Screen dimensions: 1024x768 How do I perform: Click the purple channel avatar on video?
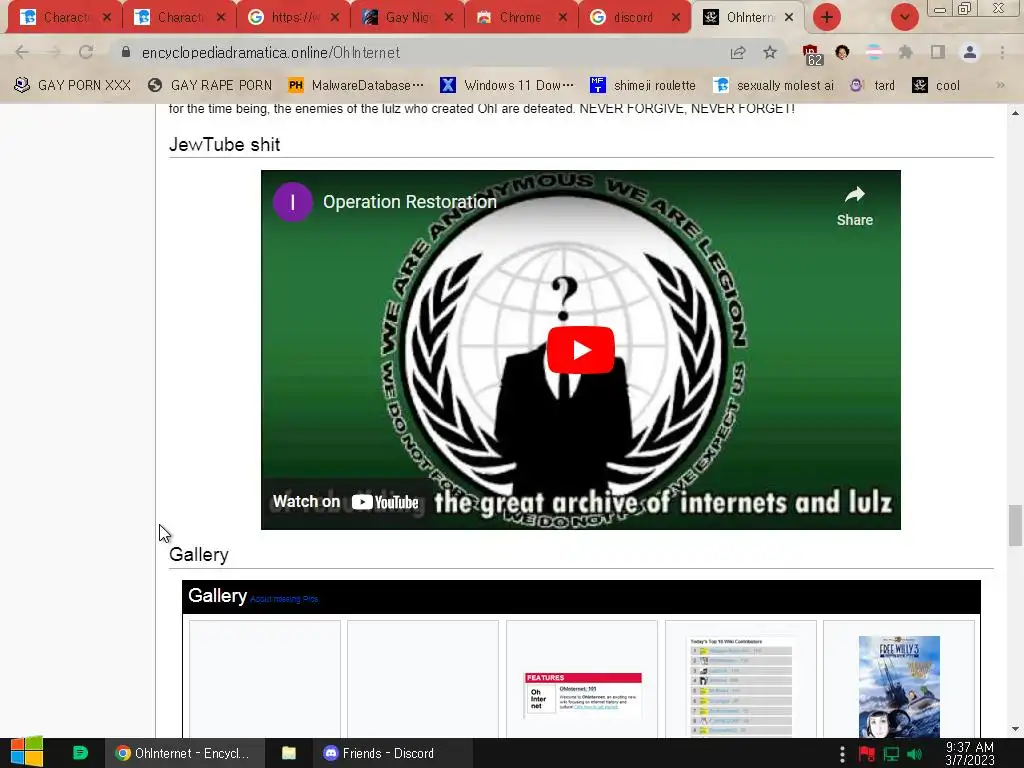pos(292,202)
